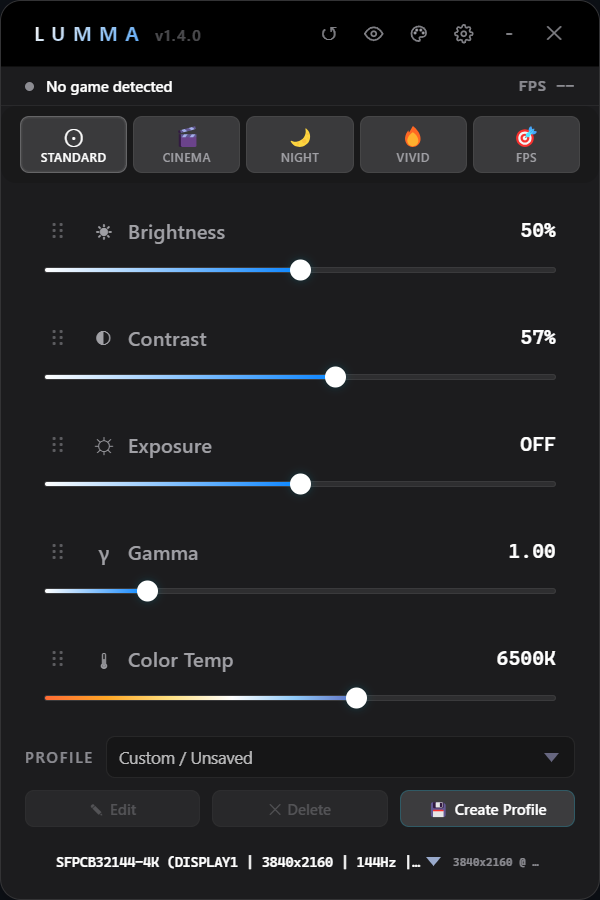Screen dimensions: 600x900
Task: Click the reset arrow icon in header
Action: (329, 34)
